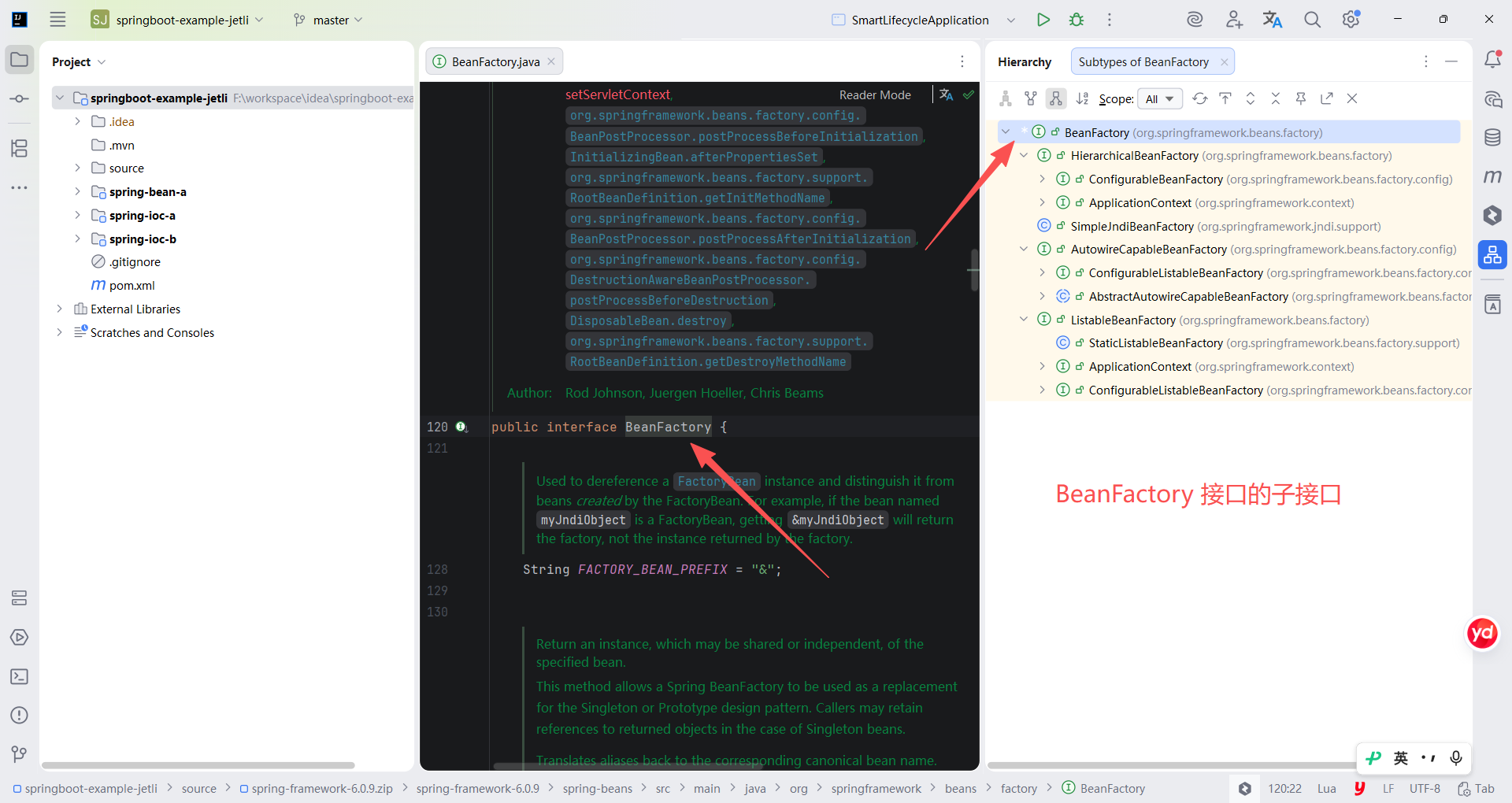The image size is (1512, 803).
Task: Open Code With Me add-user icon
Action: [1234, 20]
